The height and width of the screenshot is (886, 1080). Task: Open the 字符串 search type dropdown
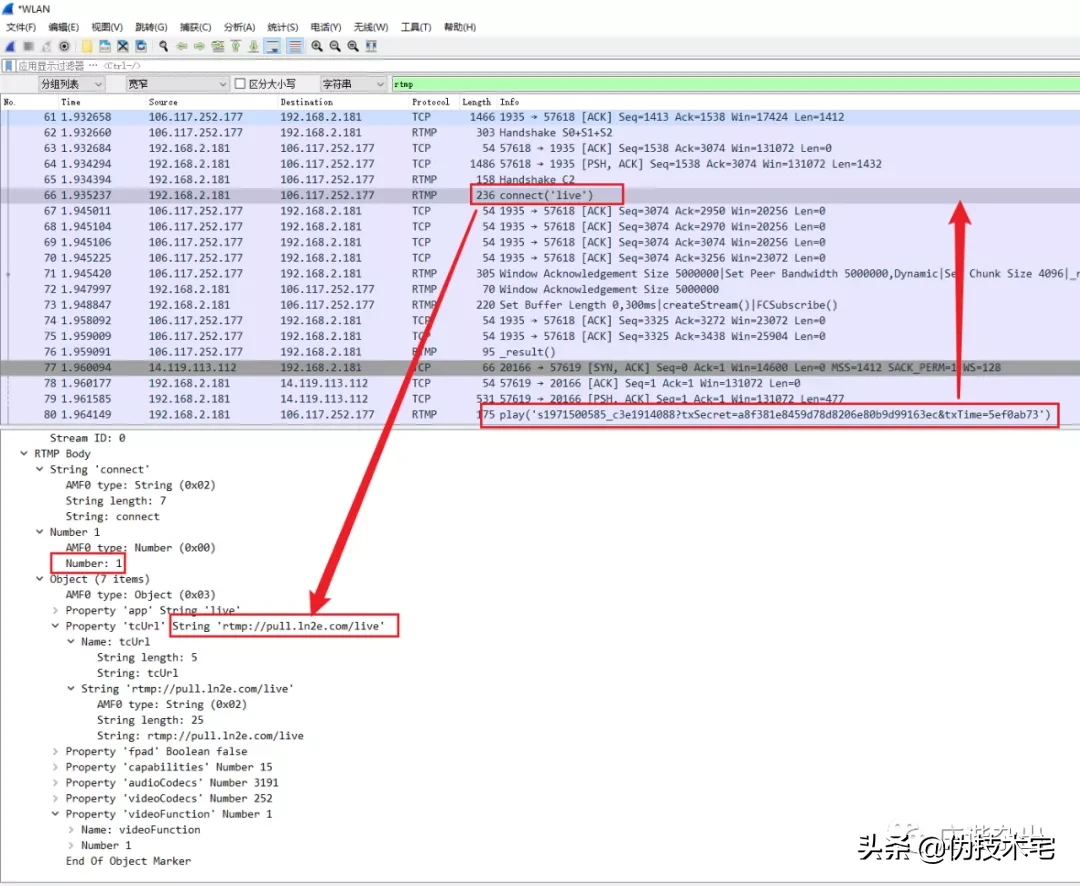(352, 83)
